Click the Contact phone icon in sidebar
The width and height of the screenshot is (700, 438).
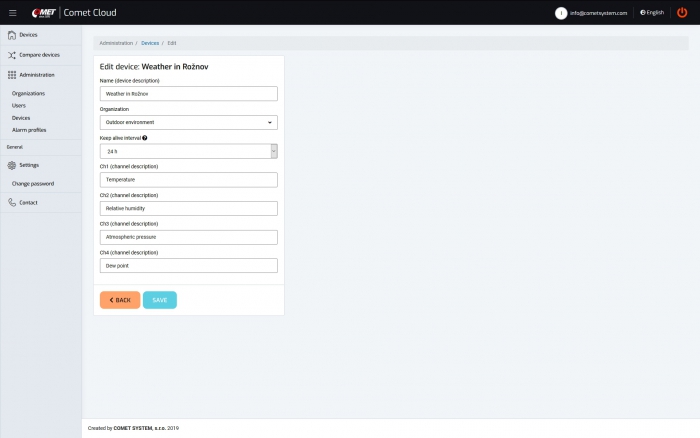point(11,202)
